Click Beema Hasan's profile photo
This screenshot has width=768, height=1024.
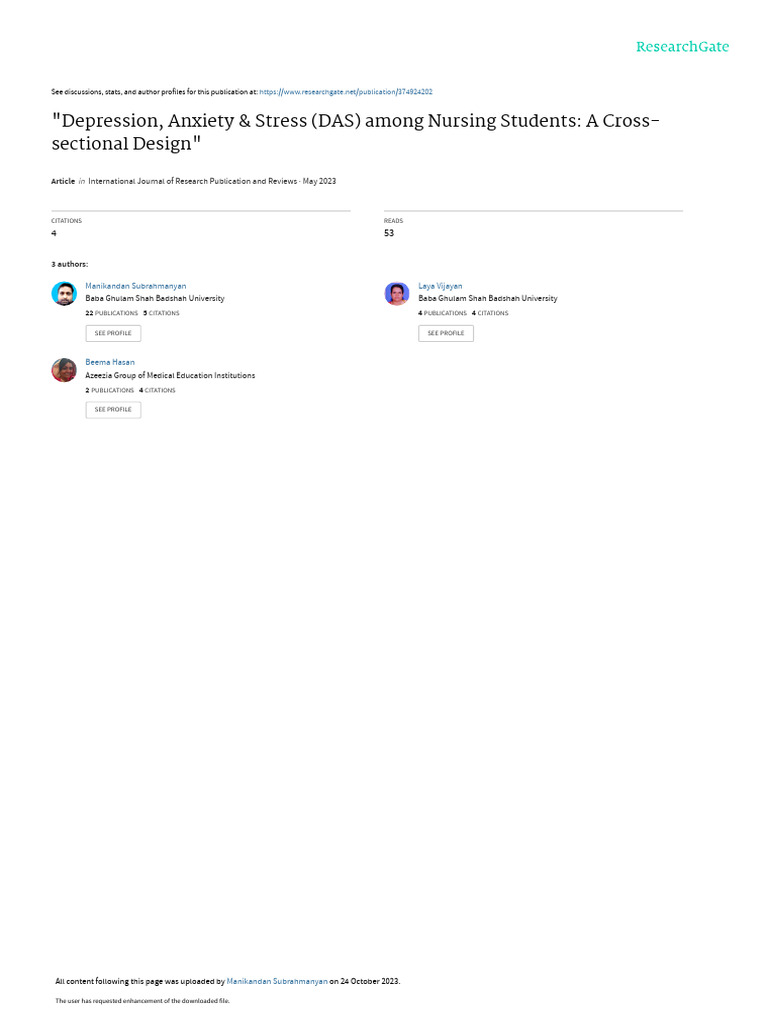(64, 370)
